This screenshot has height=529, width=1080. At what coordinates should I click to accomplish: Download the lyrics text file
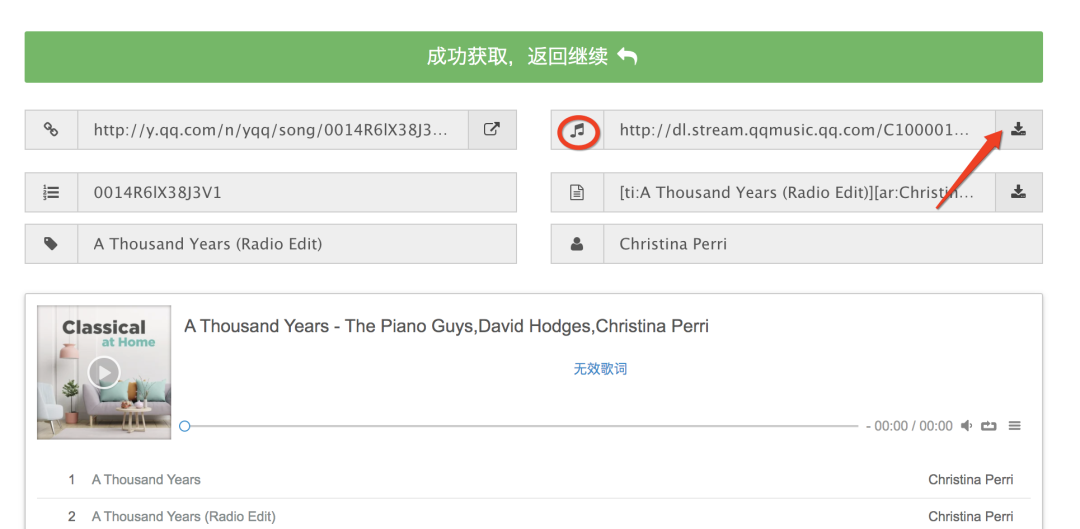[1018, 192]
